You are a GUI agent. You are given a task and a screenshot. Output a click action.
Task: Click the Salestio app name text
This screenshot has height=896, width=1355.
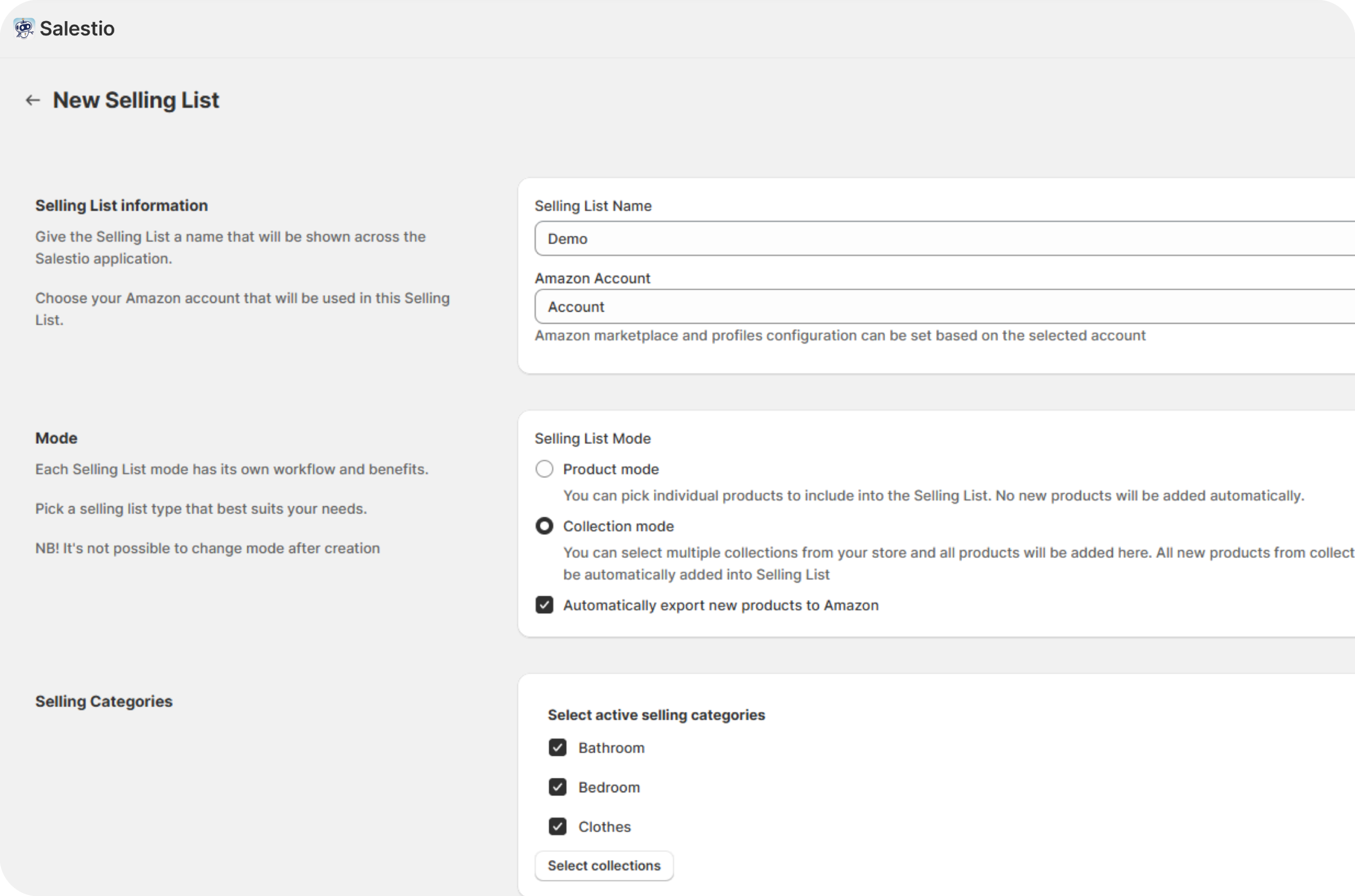[77, 28]
